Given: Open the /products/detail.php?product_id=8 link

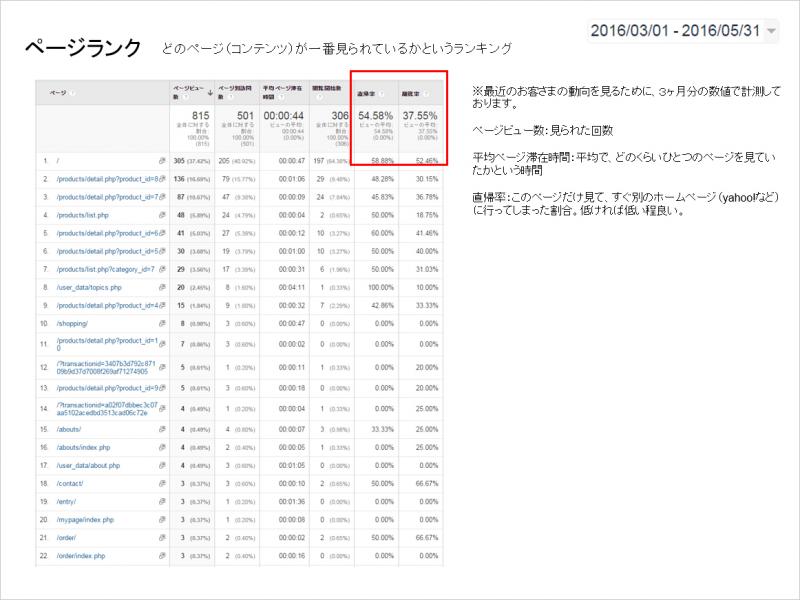Looking at the screenshot, I should [108, 179].
